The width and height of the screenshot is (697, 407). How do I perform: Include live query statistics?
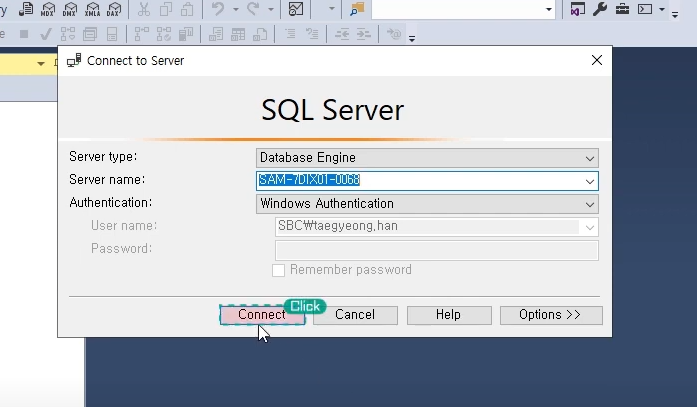click(164, 34)
